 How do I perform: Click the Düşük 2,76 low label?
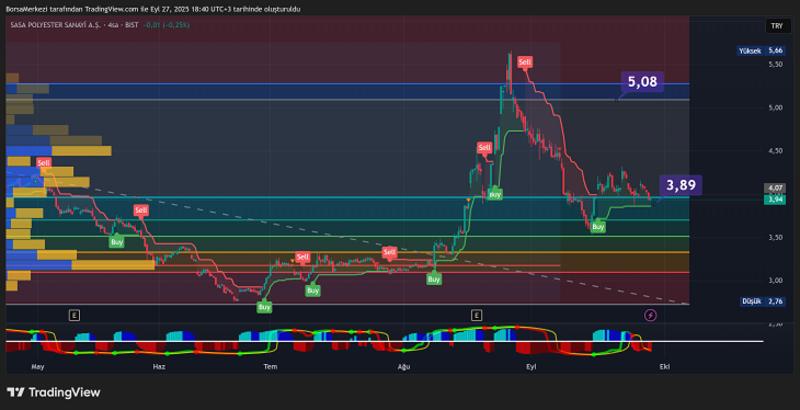tap(762, 301)
